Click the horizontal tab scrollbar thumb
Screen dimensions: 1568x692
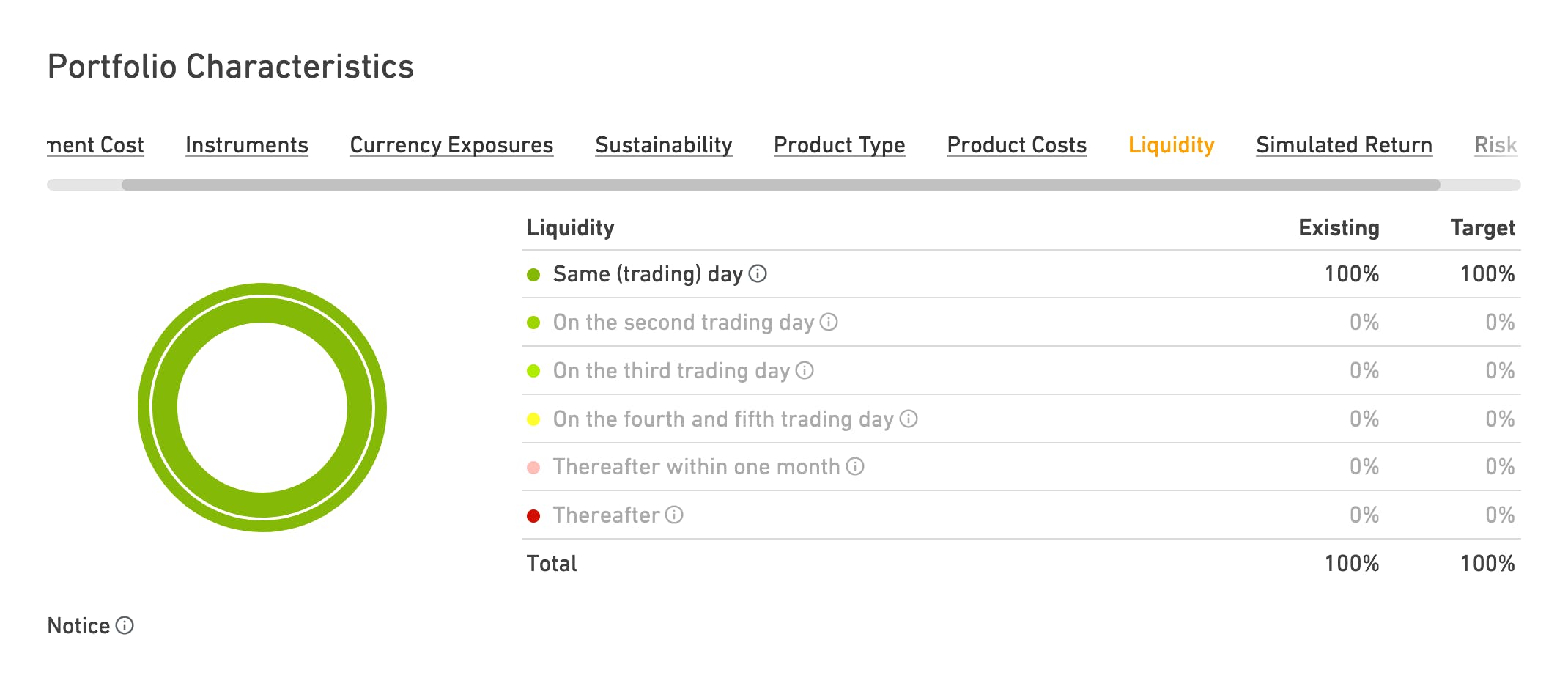(x=781, y=185)
